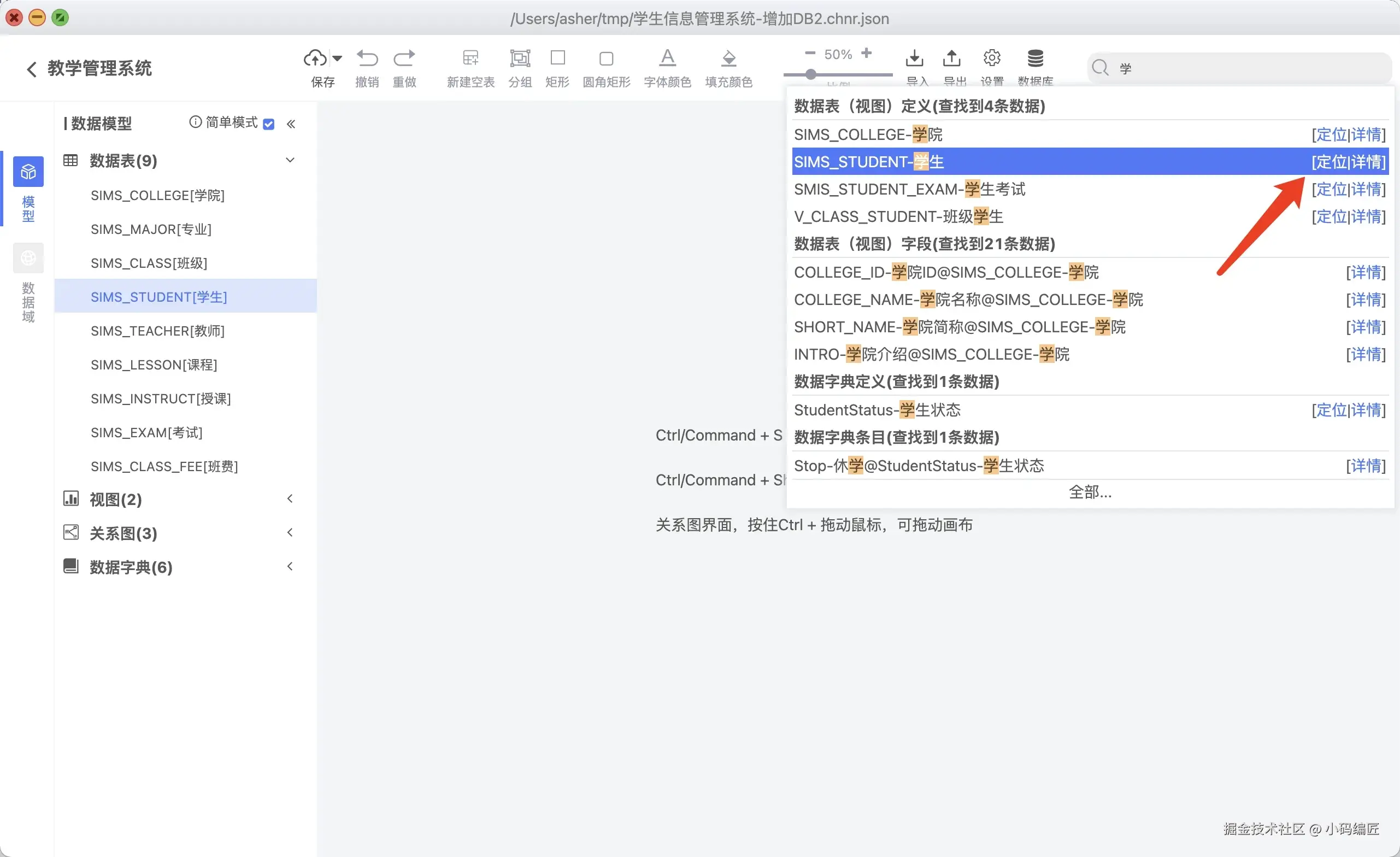Uncheck the simple mode checkbox
This screenshot has width=1400, height=857.
click(x=269, y=124)
